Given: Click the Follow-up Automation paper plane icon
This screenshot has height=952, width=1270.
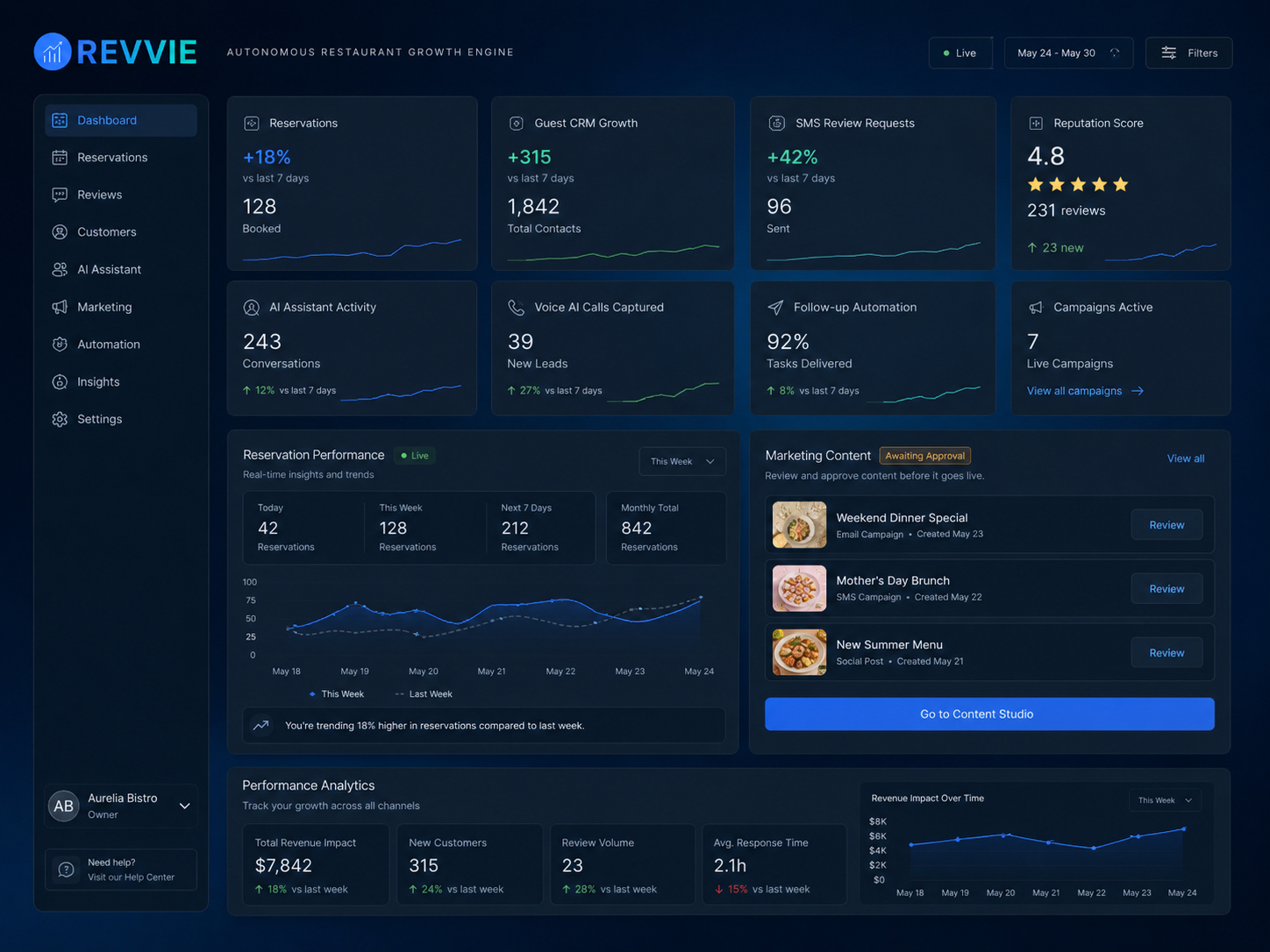Looking at the screenshot, I should tap(776, 308).
